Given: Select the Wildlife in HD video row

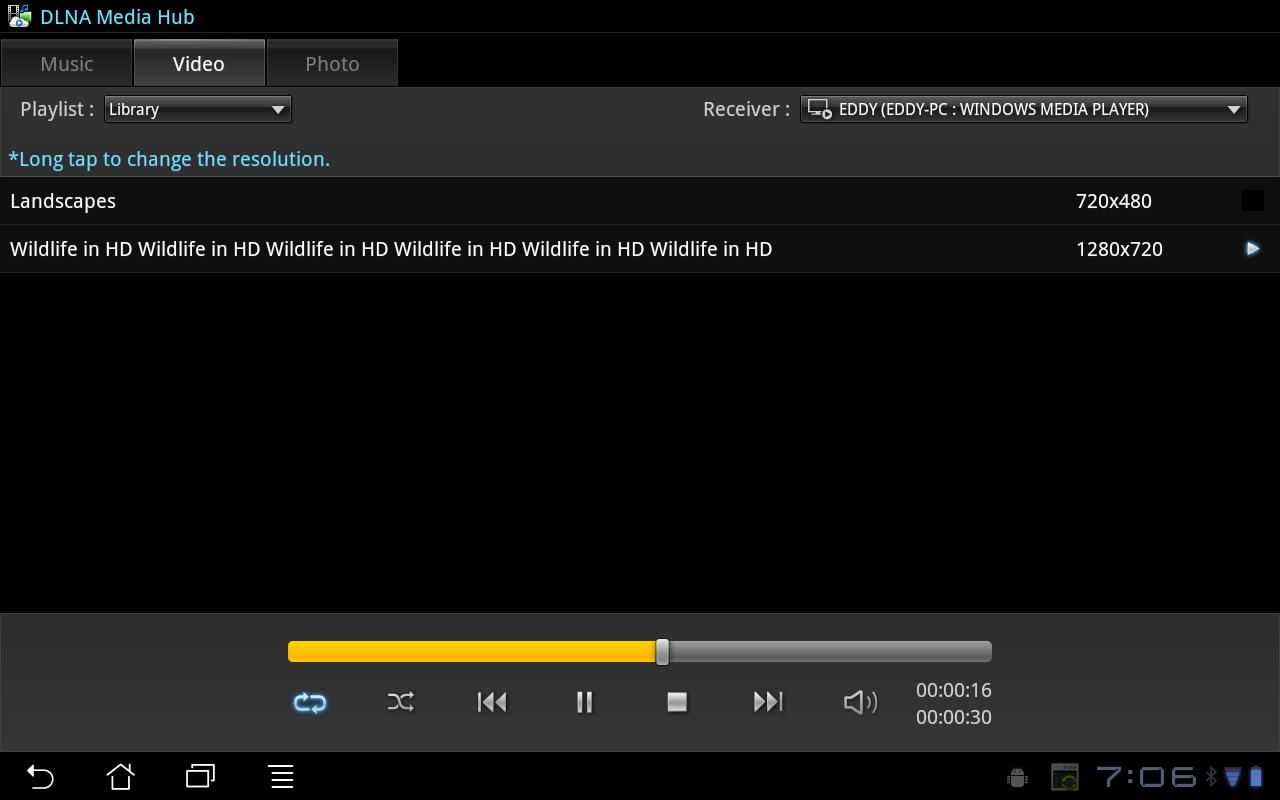Looking at the screenshot, I should click(x=400, y=248).
